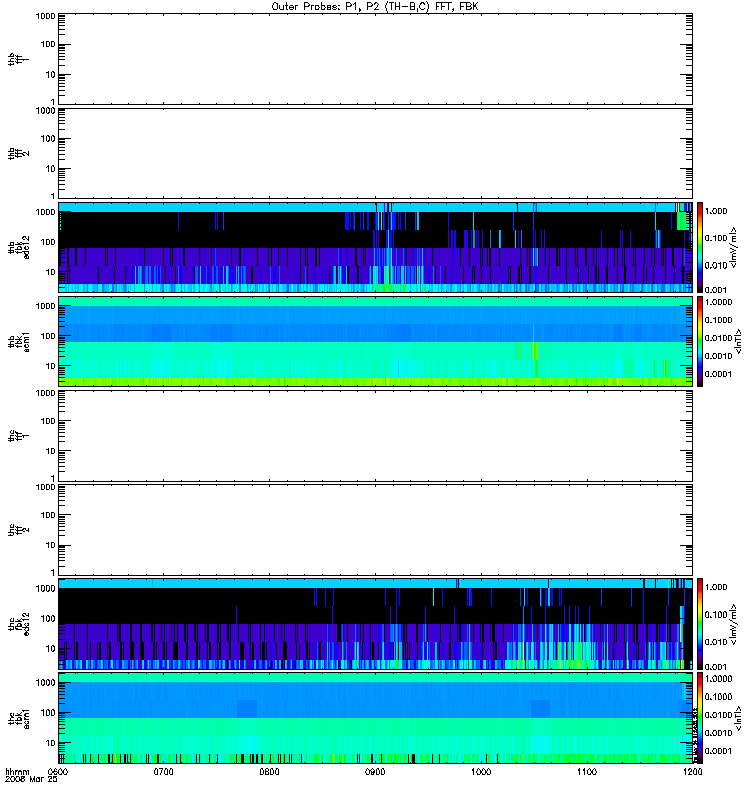Click the 'thb fbk edc12' axis label
The height and width of the screenshot is (800, 750).
(x=19, y=247)
